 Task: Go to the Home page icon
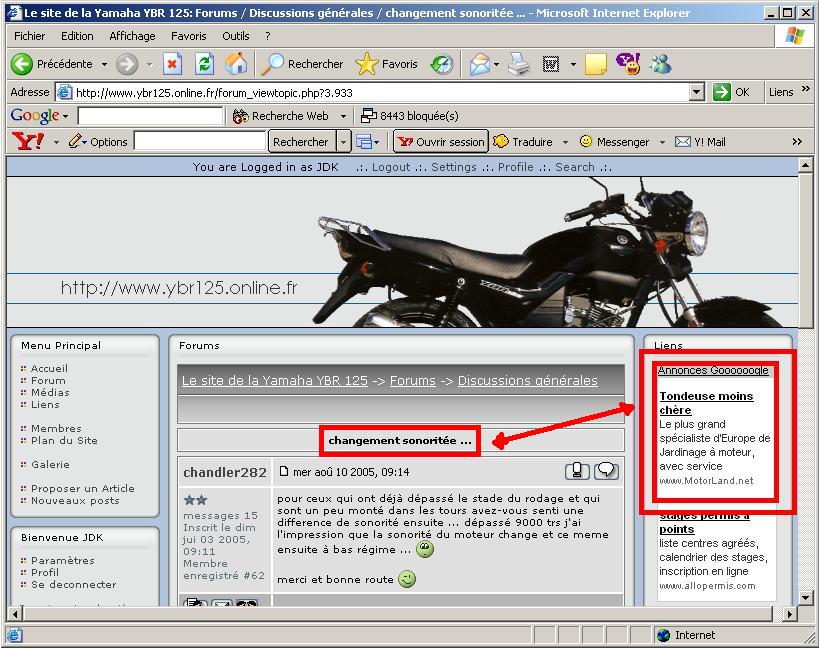236,64
